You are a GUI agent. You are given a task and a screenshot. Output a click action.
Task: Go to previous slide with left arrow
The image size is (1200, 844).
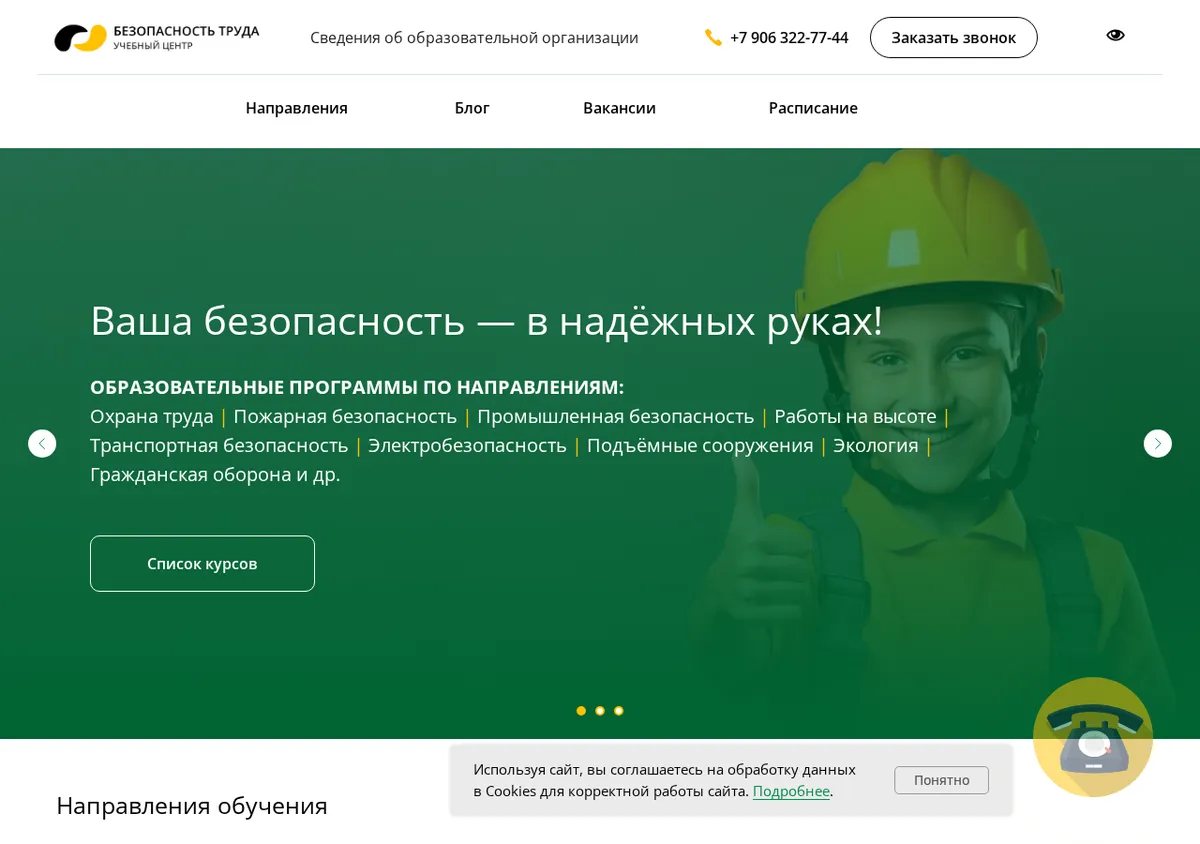coord(42,443)
